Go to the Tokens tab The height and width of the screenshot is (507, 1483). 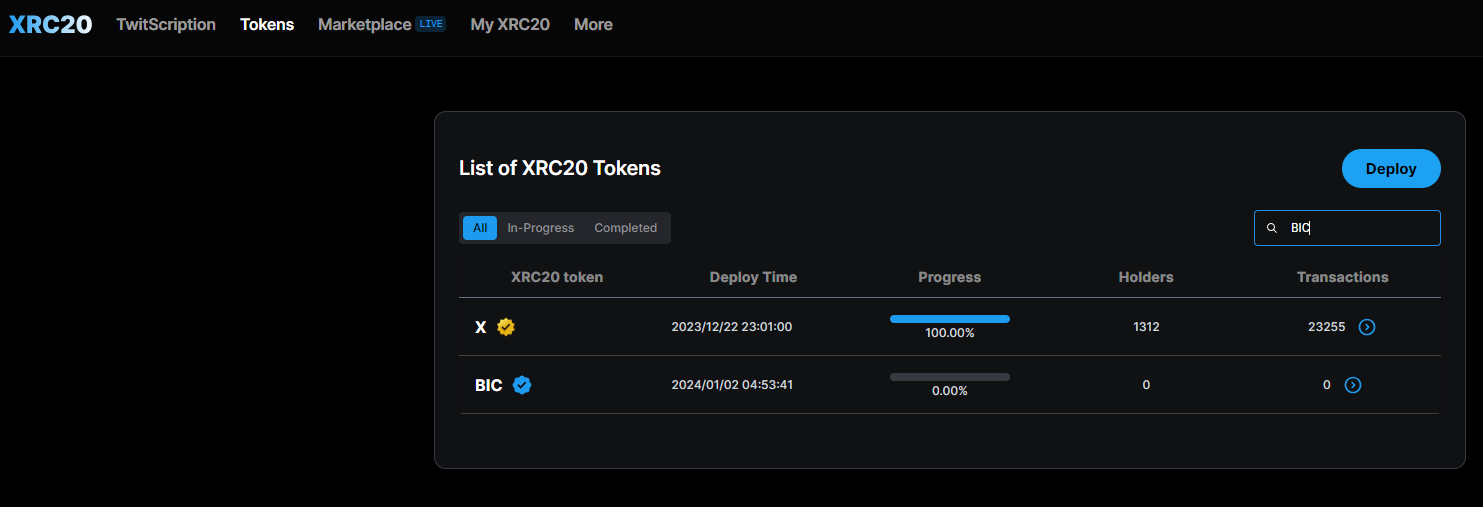pyautogui.click(x=267, y=25)
